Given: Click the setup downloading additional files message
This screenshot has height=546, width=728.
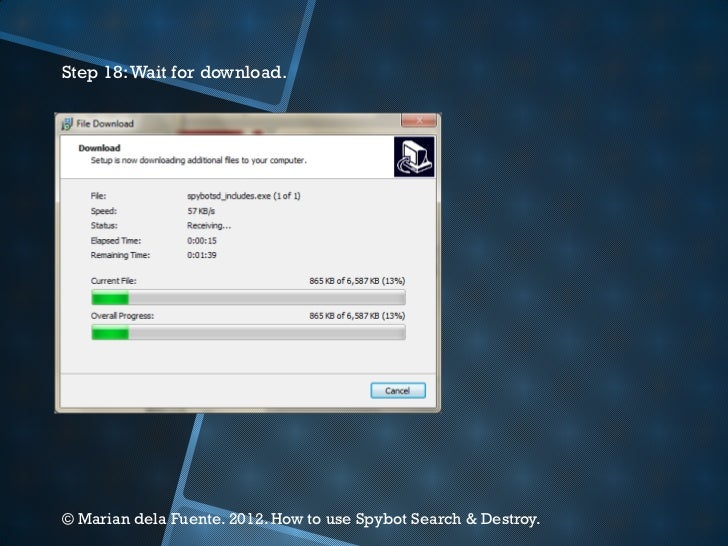Looking at the screenshot, I should tap(199, 160).
